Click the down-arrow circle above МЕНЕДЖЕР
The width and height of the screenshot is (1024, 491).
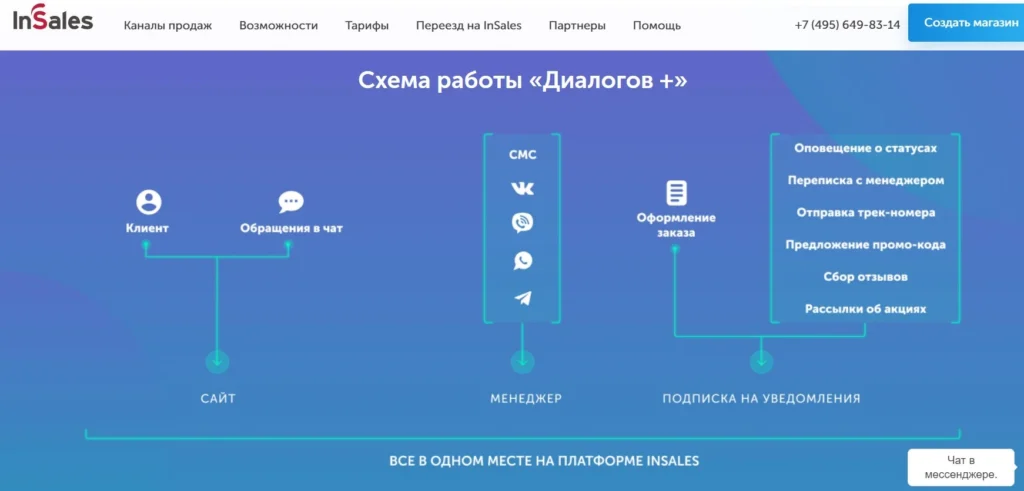[522, 360]
